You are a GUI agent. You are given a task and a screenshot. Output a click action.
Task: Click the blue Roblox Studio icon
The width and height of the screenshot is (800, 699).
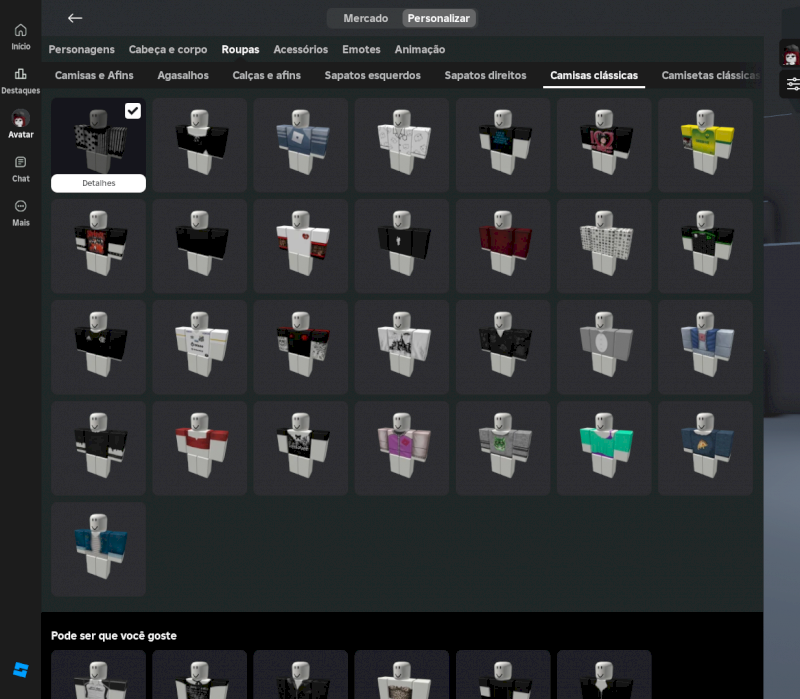20,669
